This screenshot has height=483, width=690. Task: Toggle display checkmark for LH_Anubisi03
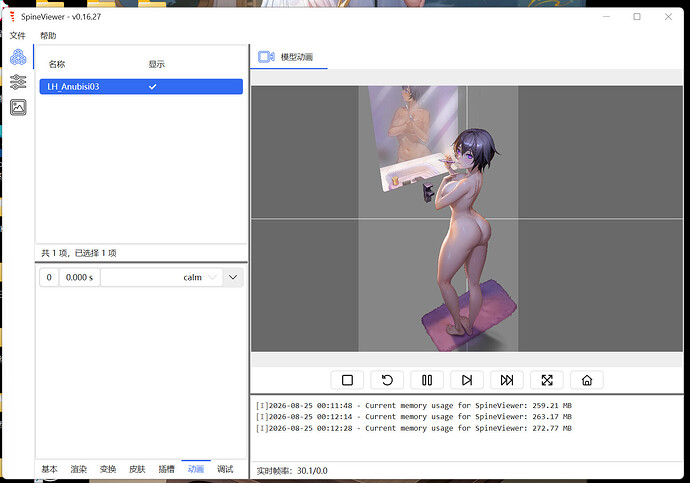tap(153, 87)
